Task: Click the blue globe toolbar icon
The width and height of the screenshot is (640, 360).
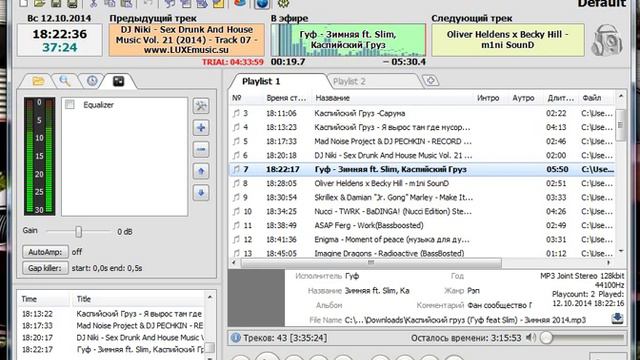Action: tap(262, 3)
